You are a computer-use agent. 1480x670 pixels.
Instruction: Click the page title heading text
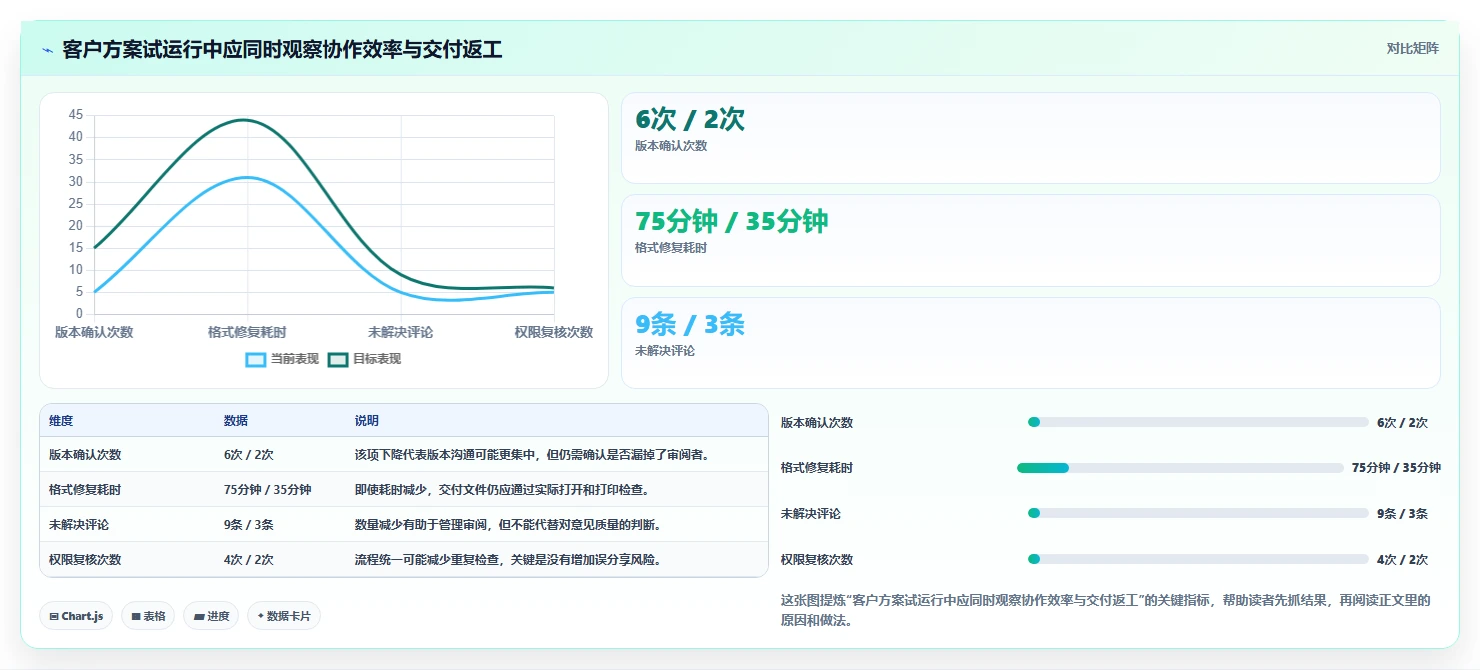pyautogui.click(x=282, y=49)
